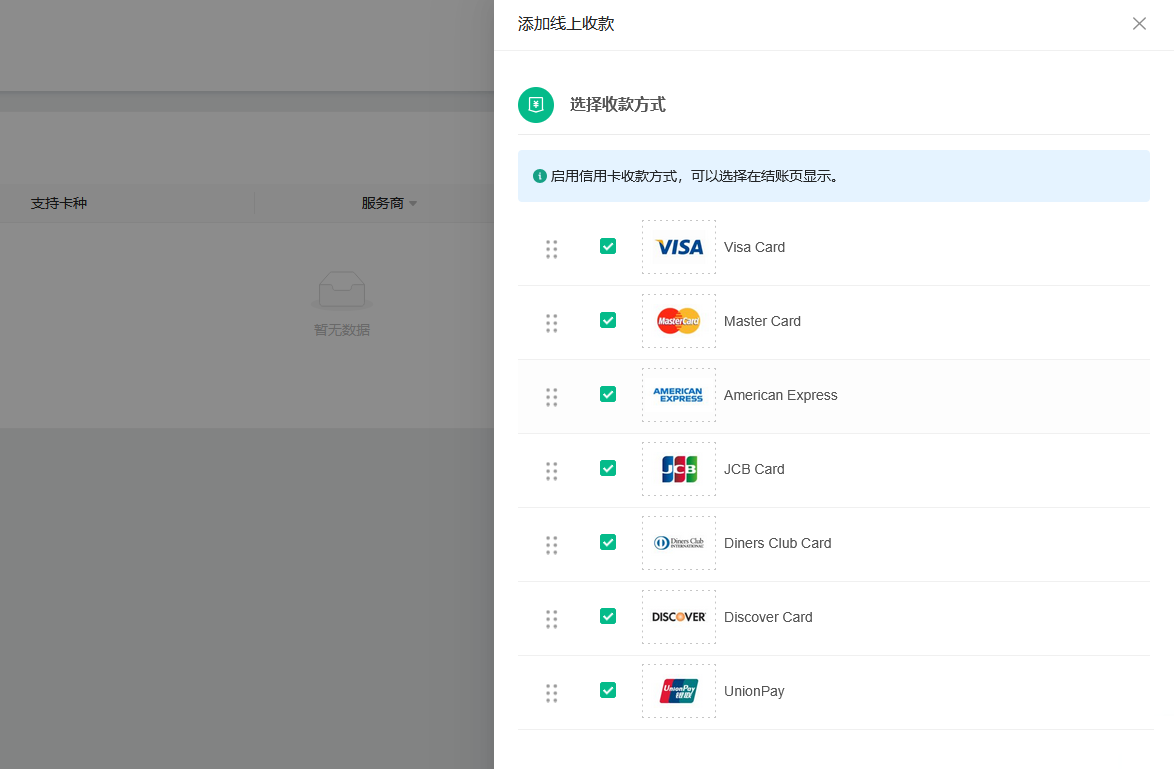The image size is (1174, 769).
Task: Uncheck the JCB Card checkbox
Action: 608,468
